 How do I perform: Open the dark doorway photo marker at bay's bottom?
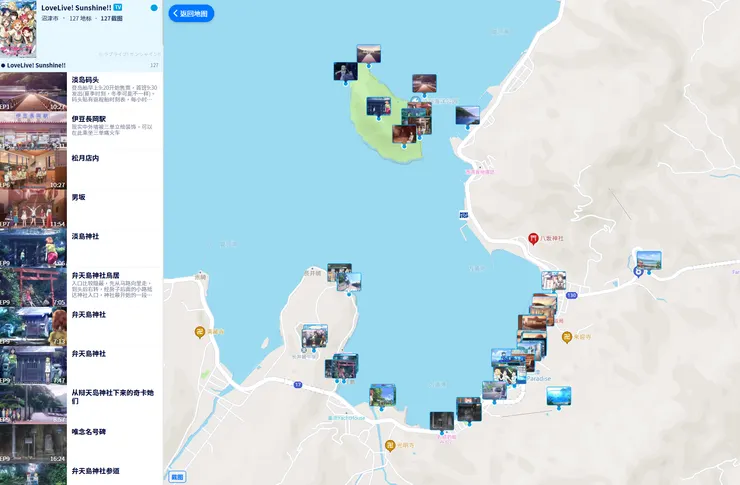click(x=442, y=421)
